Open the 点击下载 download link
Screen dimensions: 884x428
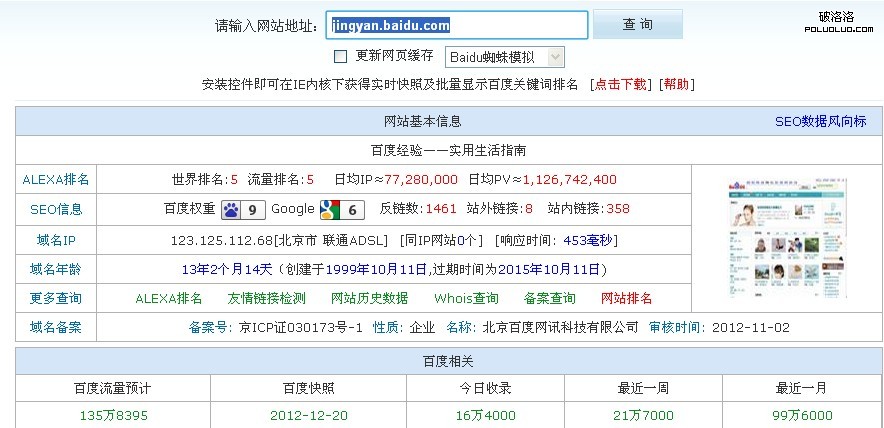(x=621, y=85)
